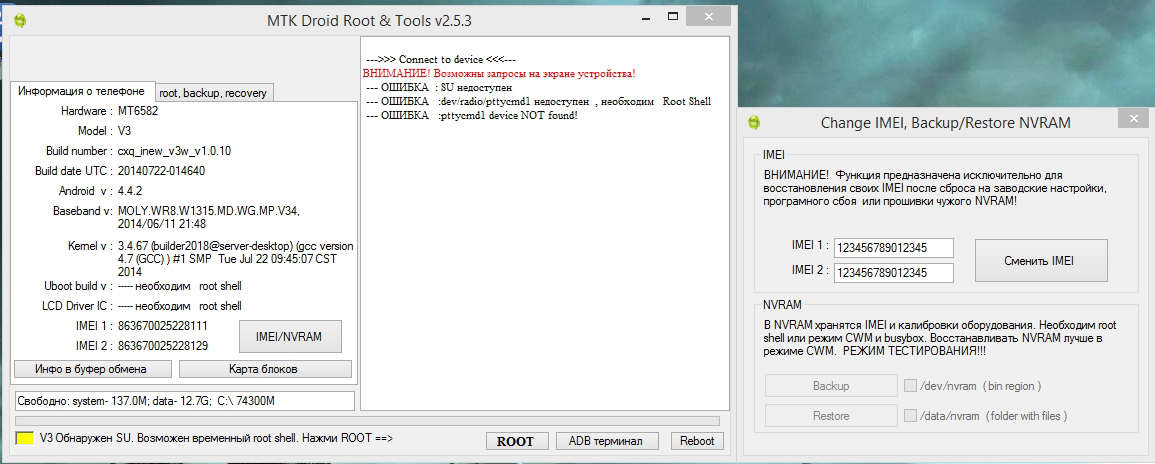Click the Android icon in MTK Droid title bar

[x=20, y=21]
